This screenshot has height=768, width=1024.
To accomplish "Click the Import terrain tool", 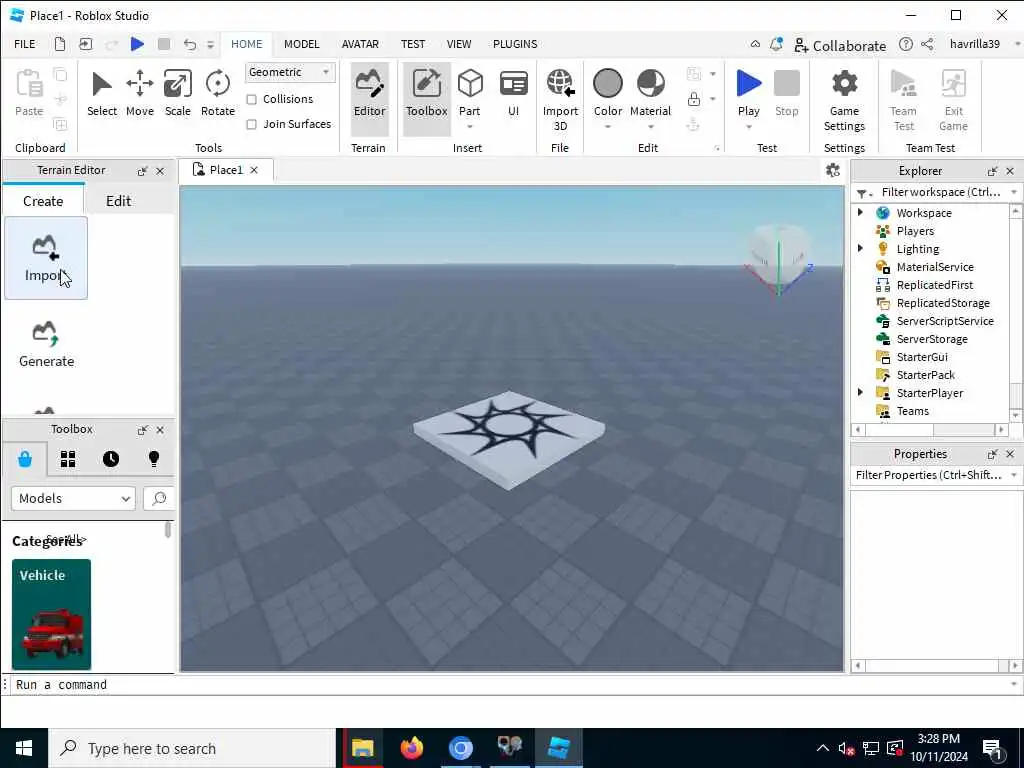I will (x=46, y=259).
